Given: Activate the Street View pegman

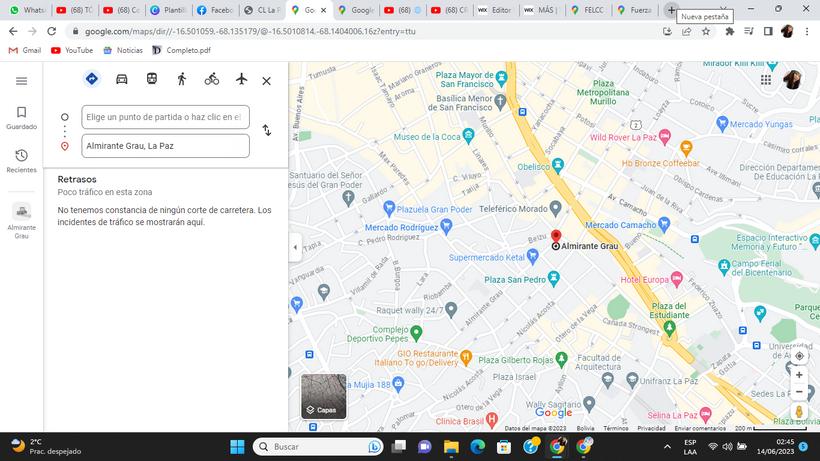Looking at the screenshot, I should coord(799,411).
